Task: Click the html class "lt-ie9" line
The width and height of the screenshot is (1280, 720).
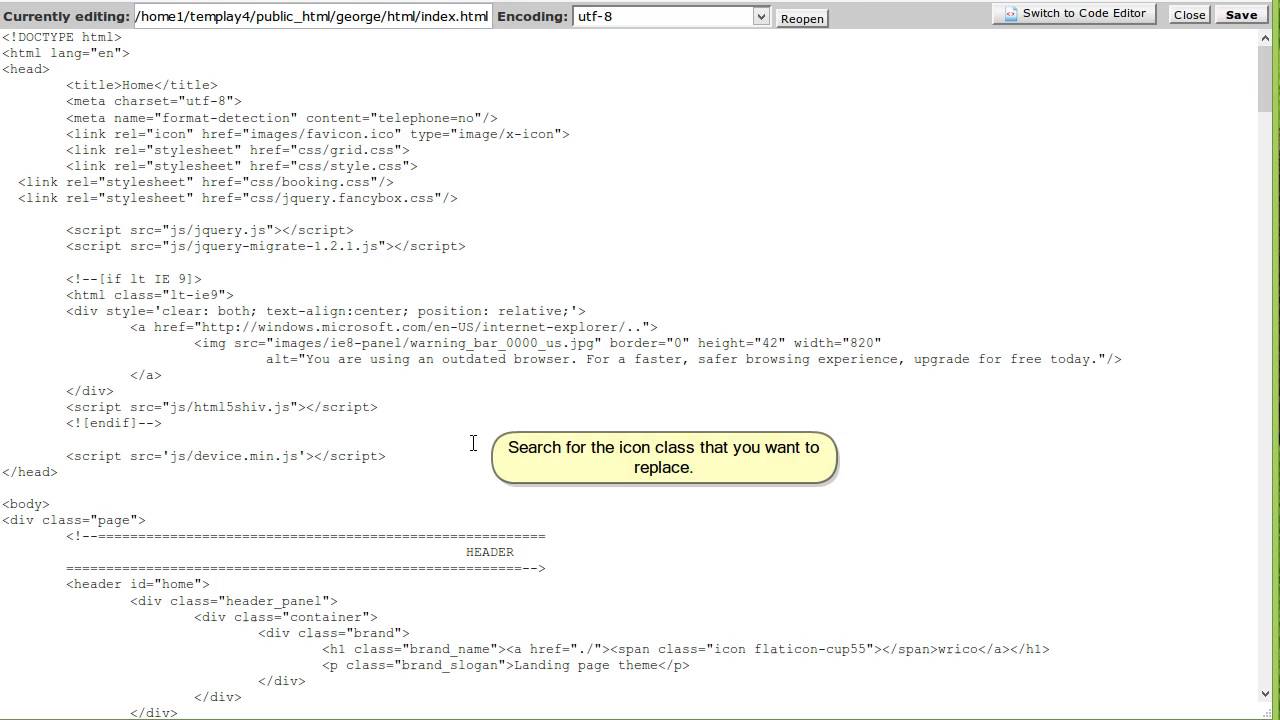Action: tap(150, 295)
